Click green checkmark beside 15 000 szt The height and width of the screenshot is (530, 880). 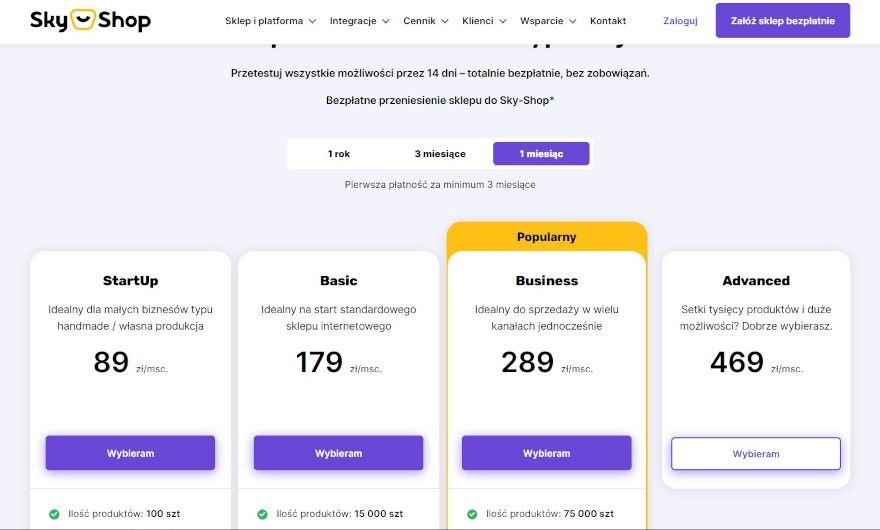pyautogui.click(x=262, y=514)
